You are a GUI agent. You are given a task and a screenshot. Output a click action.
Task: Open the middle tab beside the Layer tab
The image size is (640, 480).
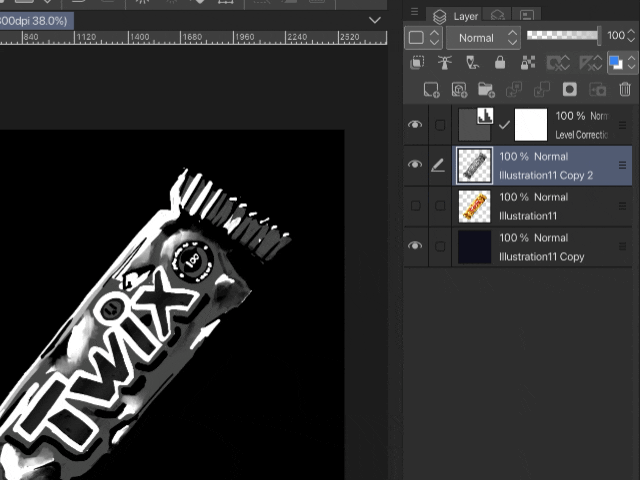(x=498, y=16)
